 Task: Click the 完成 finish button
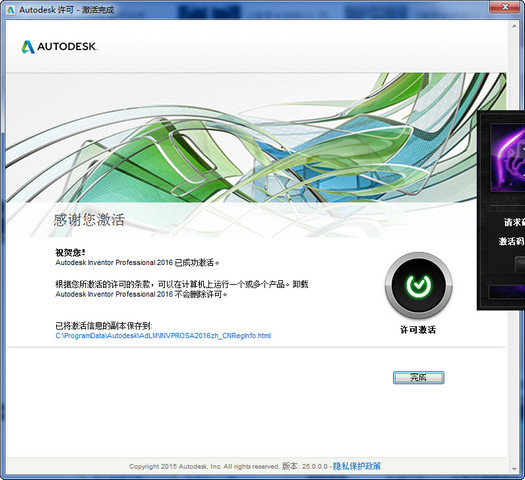point(419,378)
